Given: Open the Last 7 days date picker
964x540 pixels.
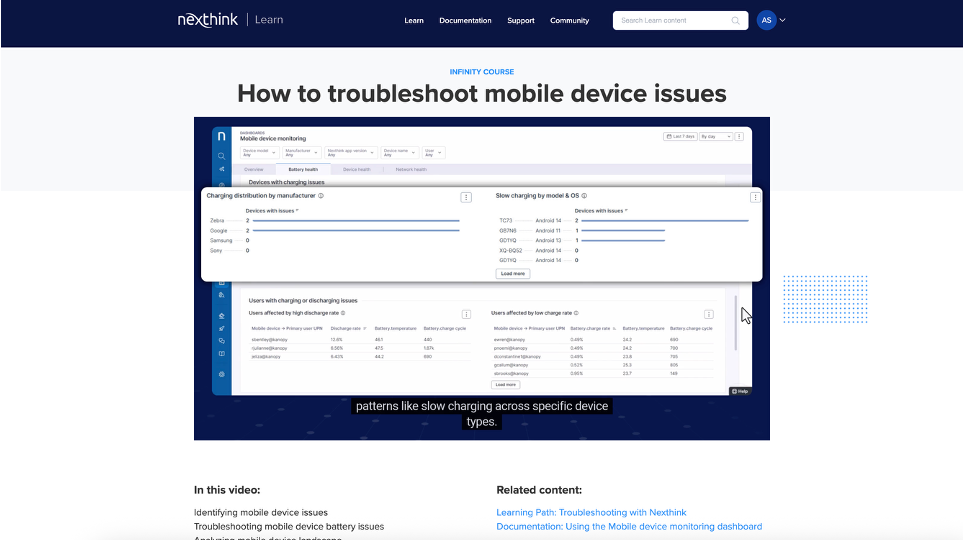Looking at the screenshot, I should coord(679,136).
